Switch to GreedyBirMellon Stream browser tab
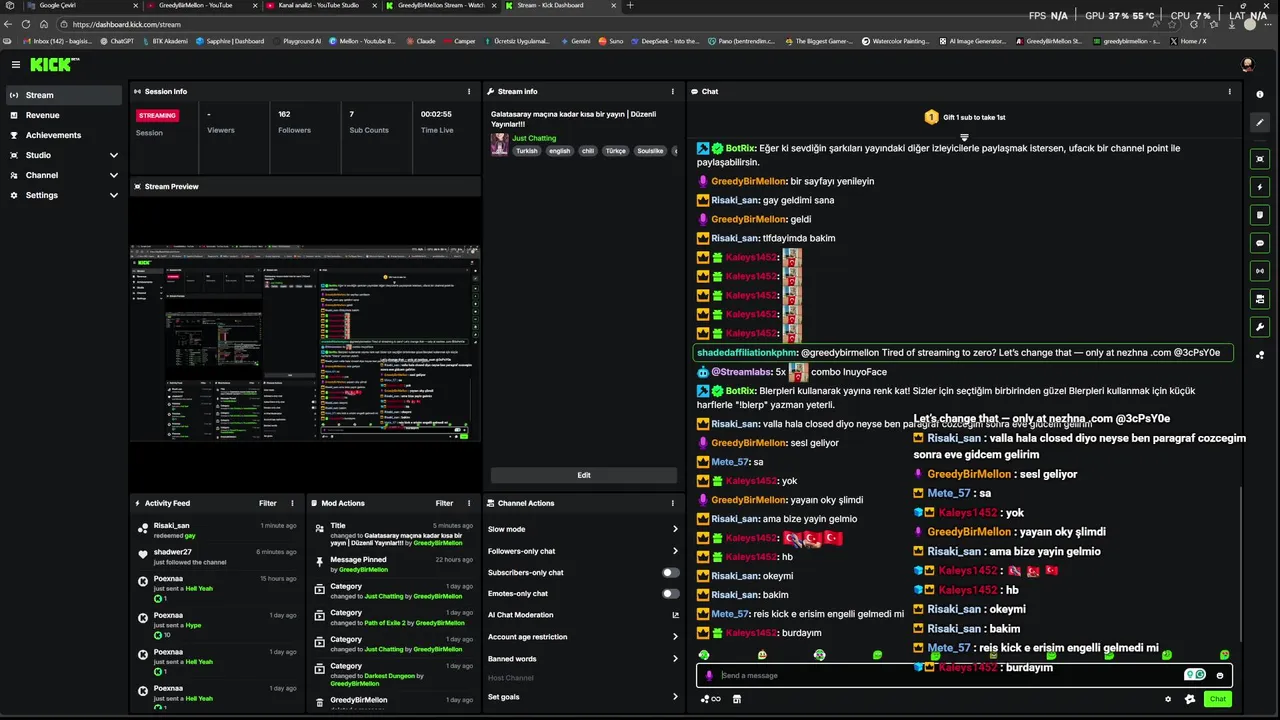Viewport: 1280px width, 720px height. (440, 6)
